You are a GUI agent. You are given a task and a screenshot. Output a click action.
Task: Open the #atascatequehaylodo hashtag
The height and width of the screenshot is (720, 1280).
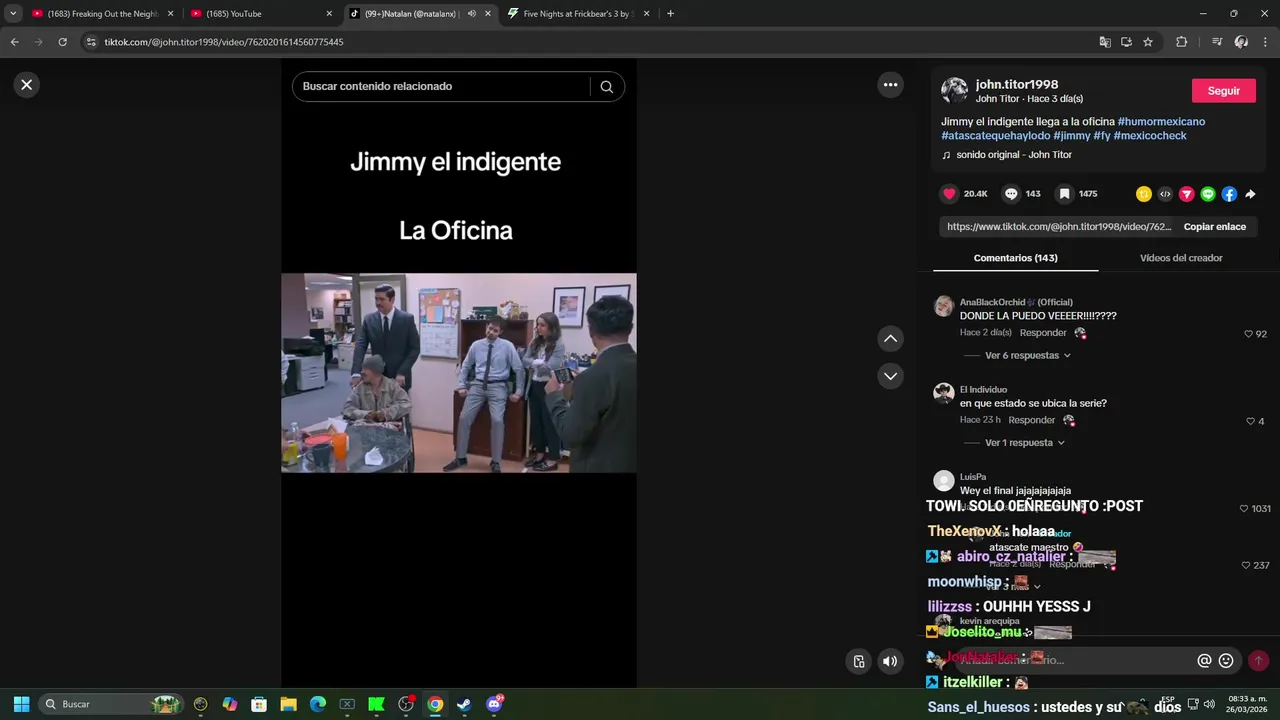coord(996,136)
